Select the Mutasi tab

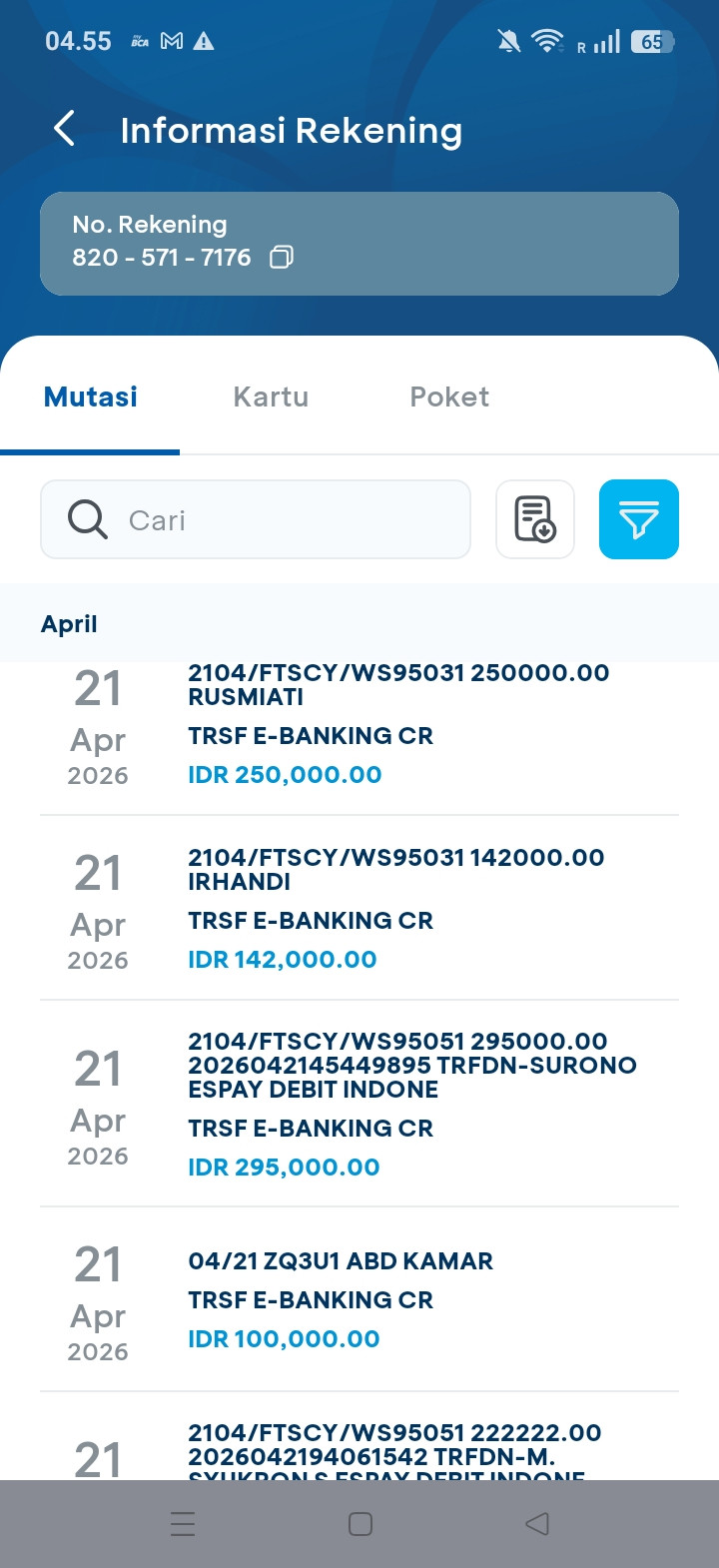[x=91, y=396]
